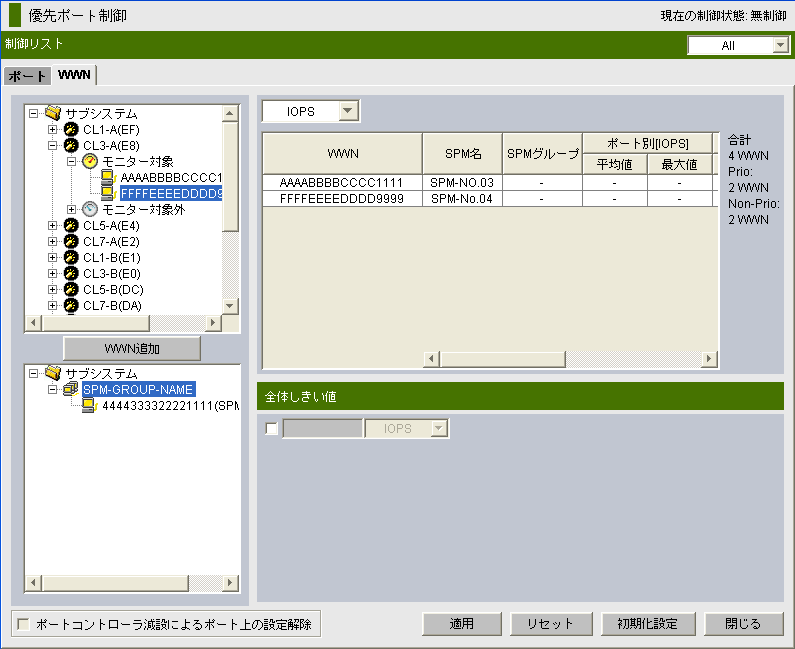Click the upper tree vertical scrollbar thumb
The image size is (795, 649).
pos(230,176)
